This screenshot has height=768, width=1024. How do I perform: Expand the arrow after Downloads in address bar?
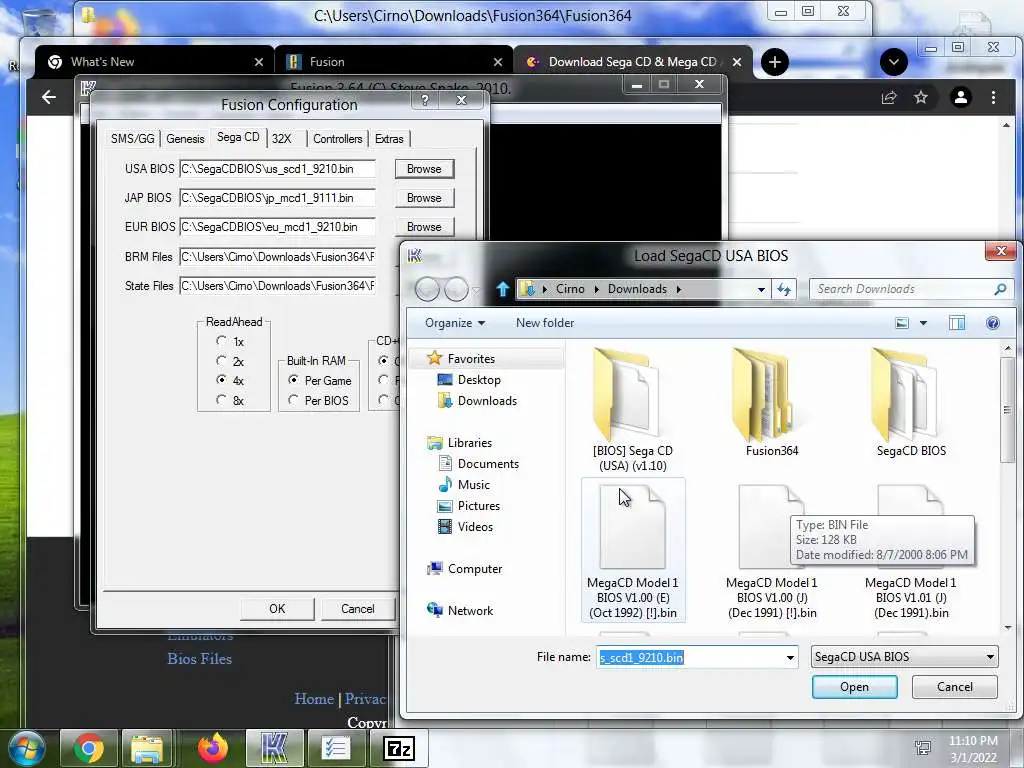(x=679, y=289)
